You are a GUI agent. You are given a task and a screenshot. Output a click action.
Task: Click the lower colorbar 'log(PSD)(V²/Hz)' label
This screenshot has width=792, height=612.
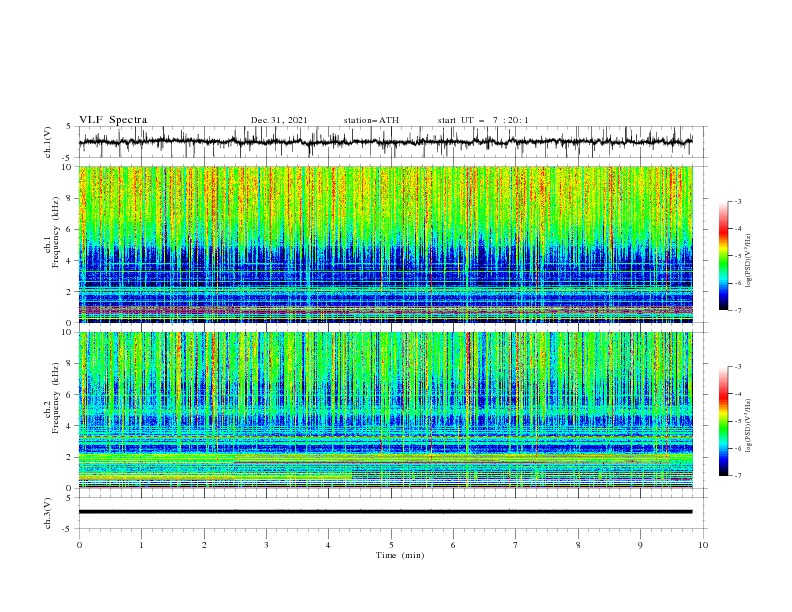(749, 426)
